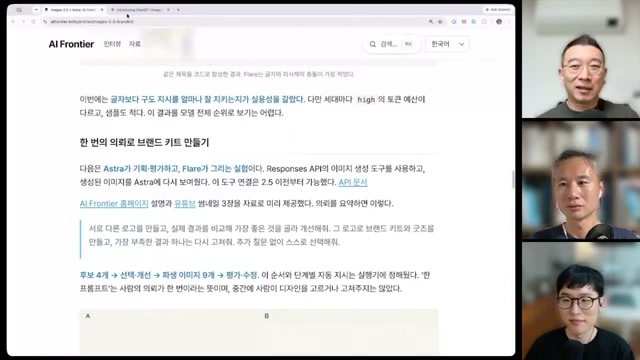Click highlighted text '후보 4개 → 선택·개선'
Screen dimensions: 640x360
click(x=115, y=275)
